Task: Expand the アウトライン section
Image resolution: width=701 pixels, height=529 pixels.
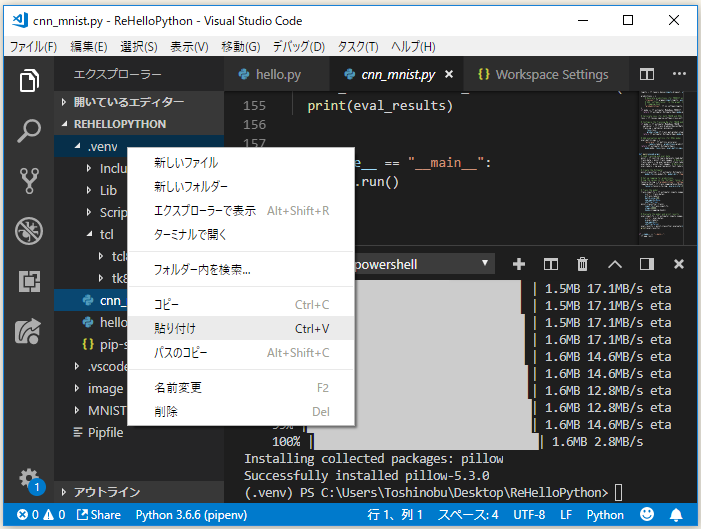Action: (139, 492)
